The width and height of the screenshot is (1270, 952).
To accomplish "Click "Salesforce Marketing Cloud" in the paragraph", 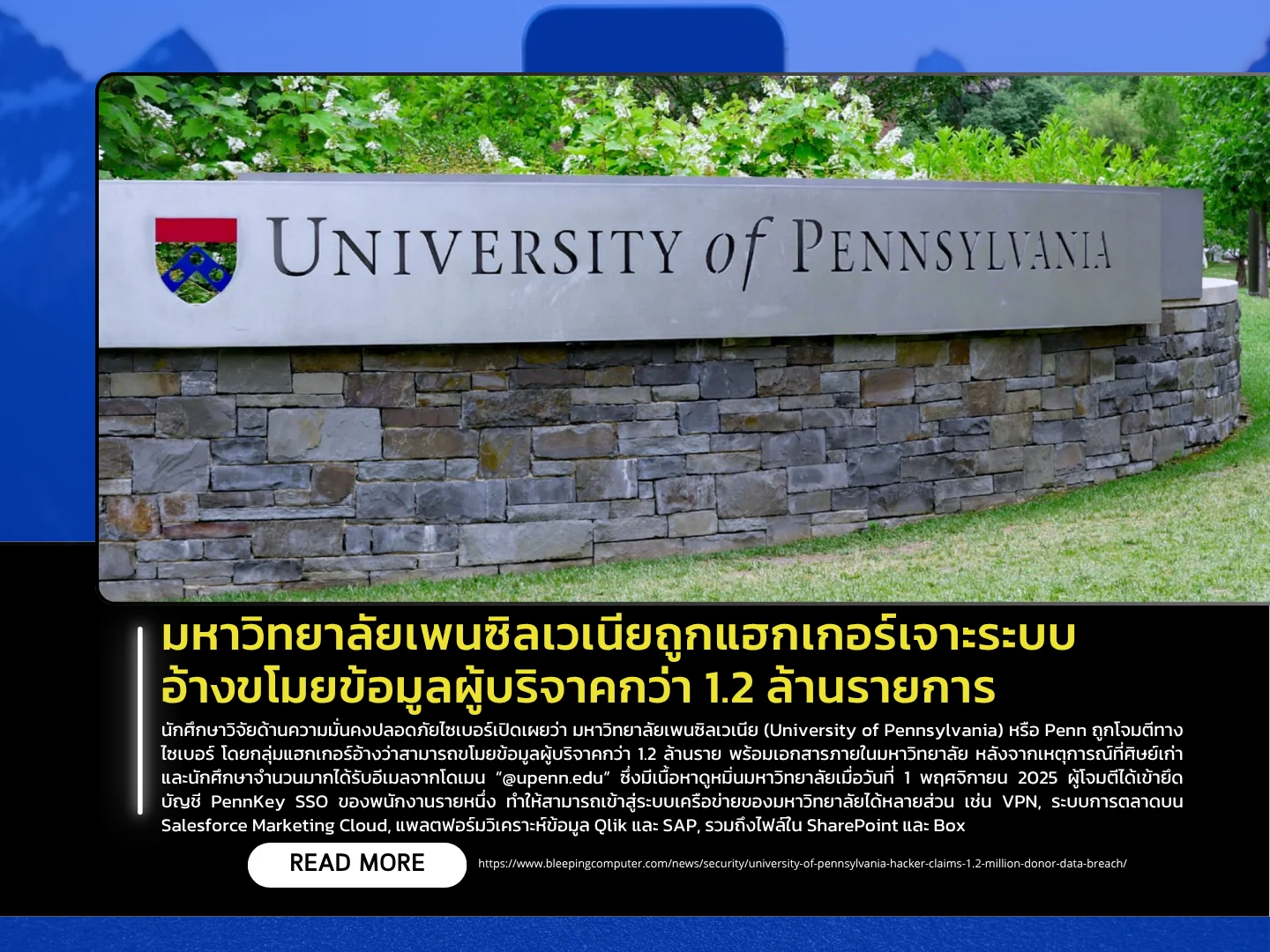I will [273, 826].
